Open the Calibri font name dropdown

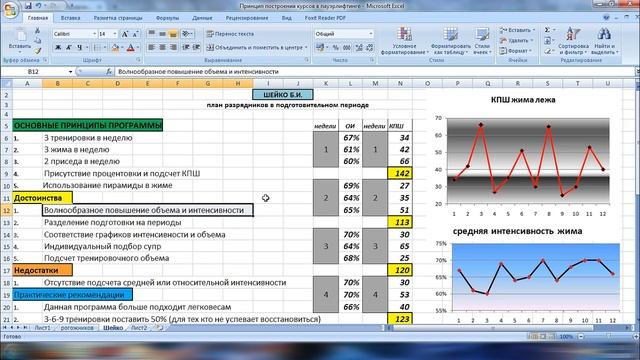(94, 34)
